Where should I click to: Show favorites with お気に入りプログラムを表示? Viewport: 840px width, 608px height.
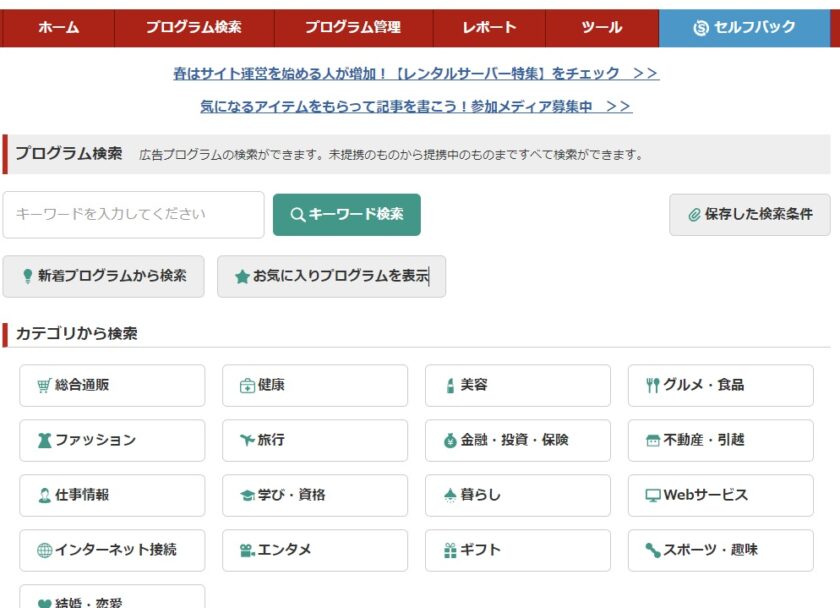(331, 276)
